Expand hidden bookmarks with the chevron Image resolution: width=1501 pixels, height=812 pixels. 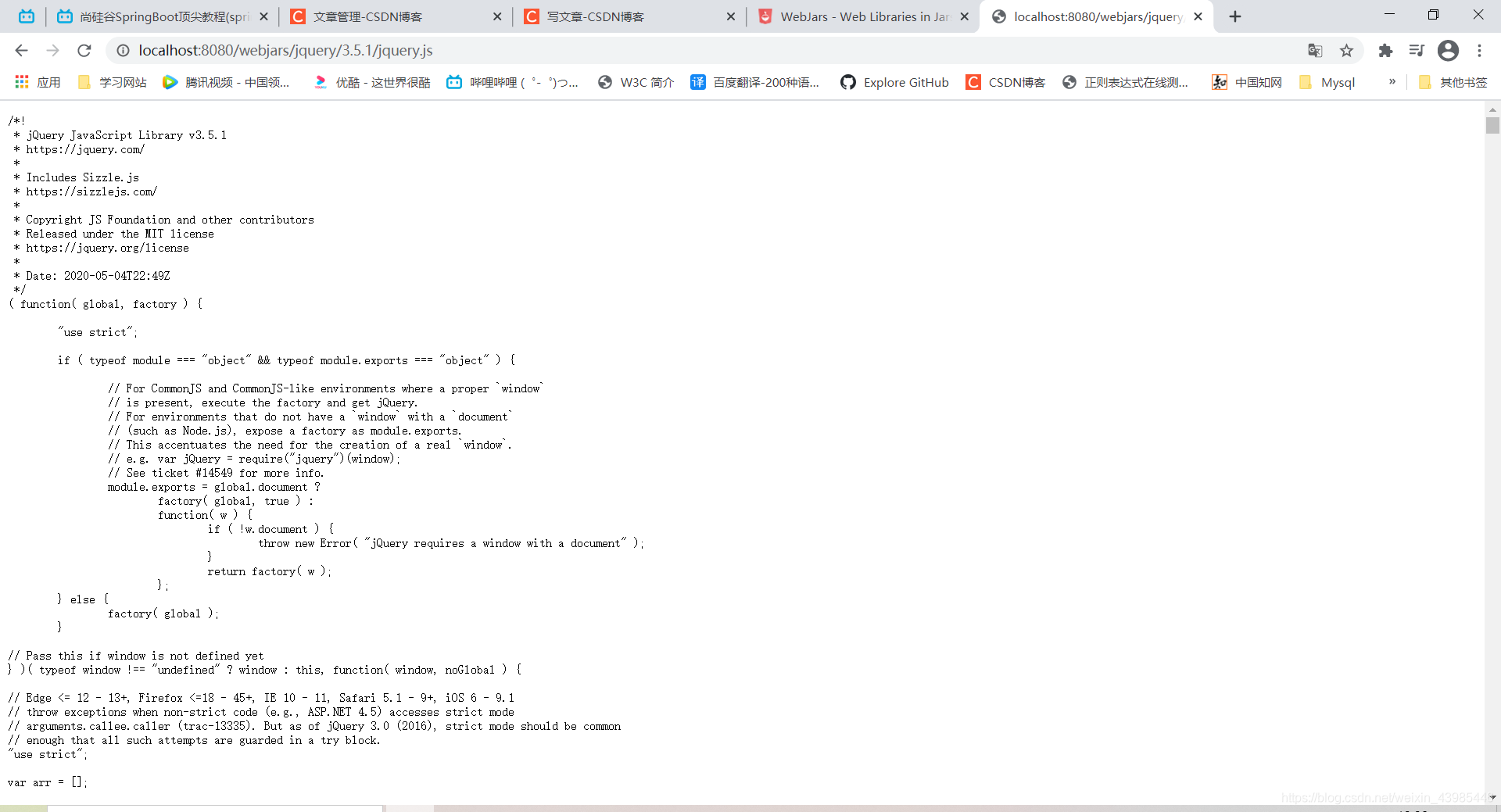click(1392, 81)
